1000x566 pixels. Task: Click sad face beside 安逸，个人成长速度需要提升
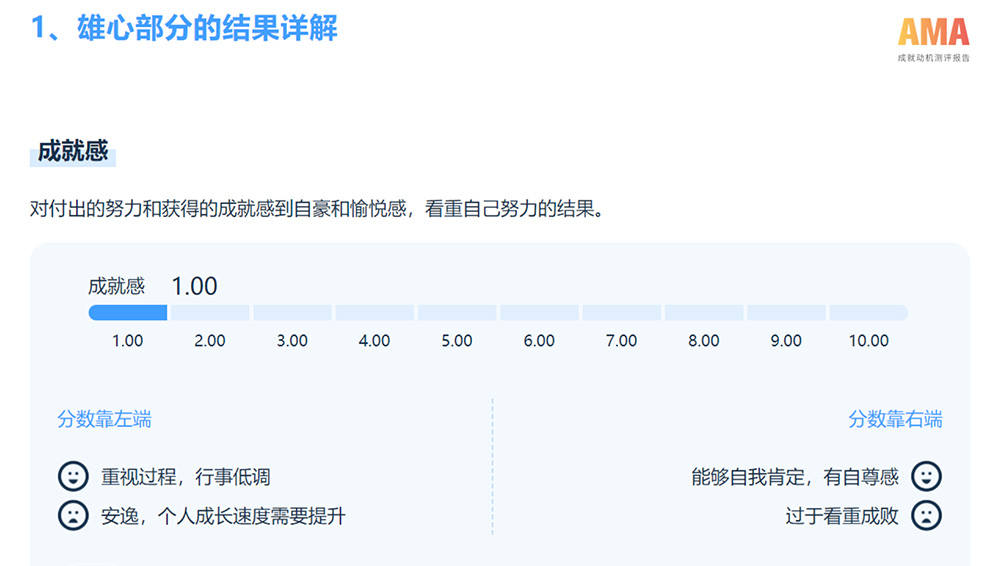pyautogui.click(x=73, y=515)
